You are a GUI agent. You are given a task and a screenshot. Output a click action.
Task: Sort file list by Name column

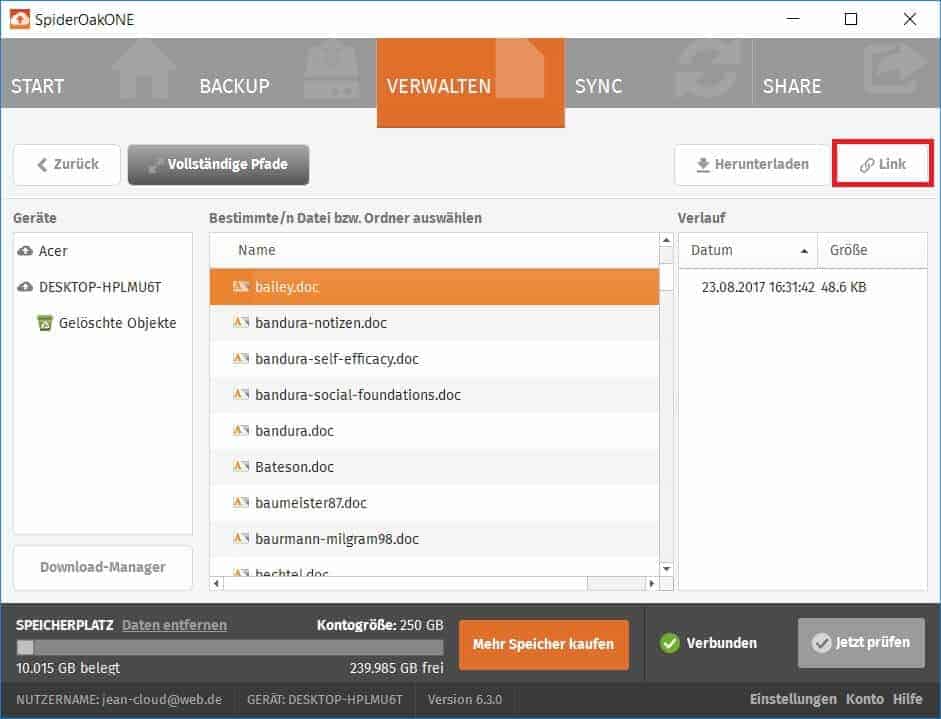434,250
